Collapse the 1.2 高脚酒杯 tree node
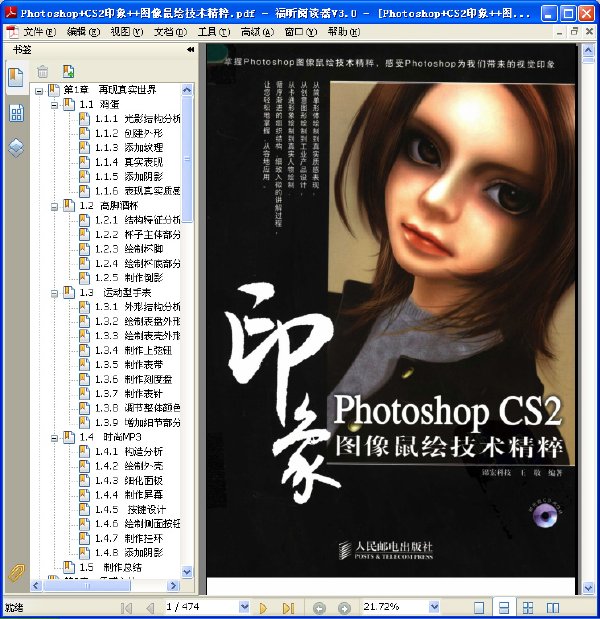Screen dimensions: 600x619 [54, 206]
